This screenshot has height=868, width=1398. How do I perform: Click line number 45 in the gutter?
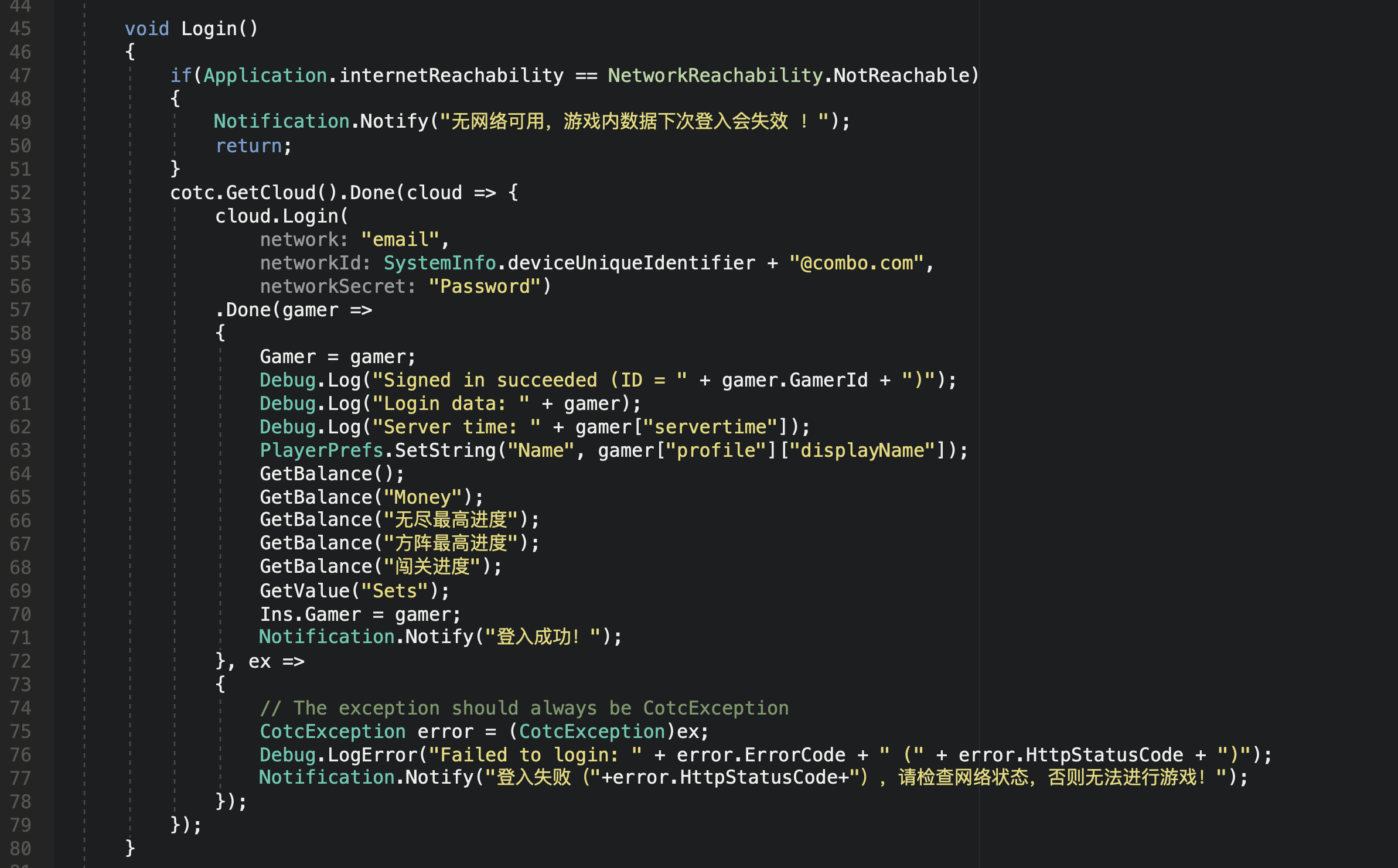21,29
